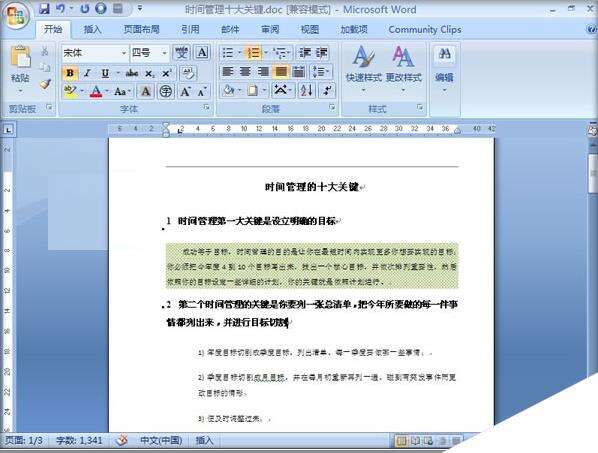The width and height of the screenshot is (598, 453).
Task: Click the enclose characters icon
Action: coord(165,92)
